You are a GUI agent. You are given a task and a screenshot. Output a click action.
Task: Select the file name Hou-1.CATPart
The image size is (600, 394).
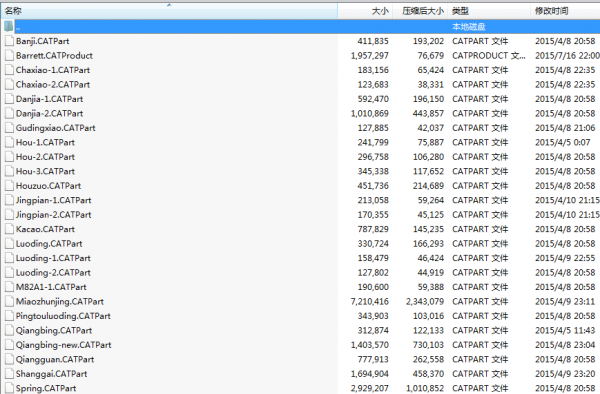45,143
